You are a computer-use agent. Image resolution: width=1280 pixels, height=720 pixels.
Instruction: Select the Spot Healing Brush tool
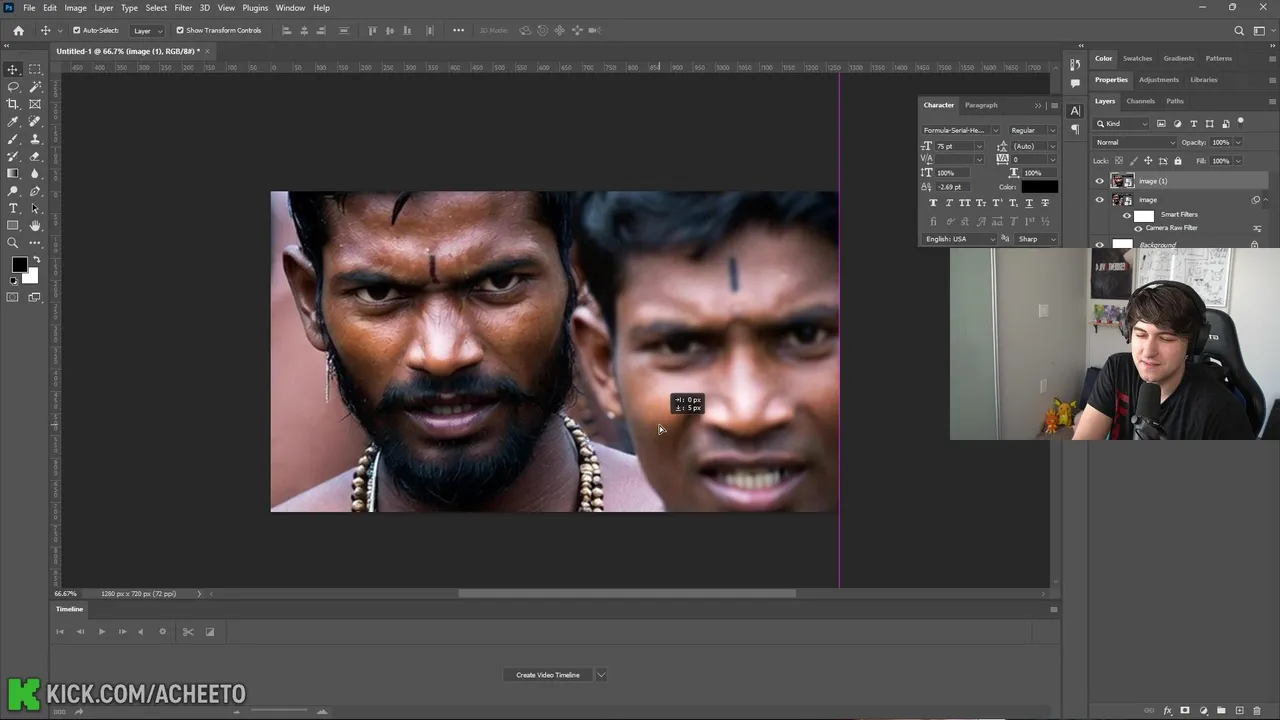[x=35, y=121]
